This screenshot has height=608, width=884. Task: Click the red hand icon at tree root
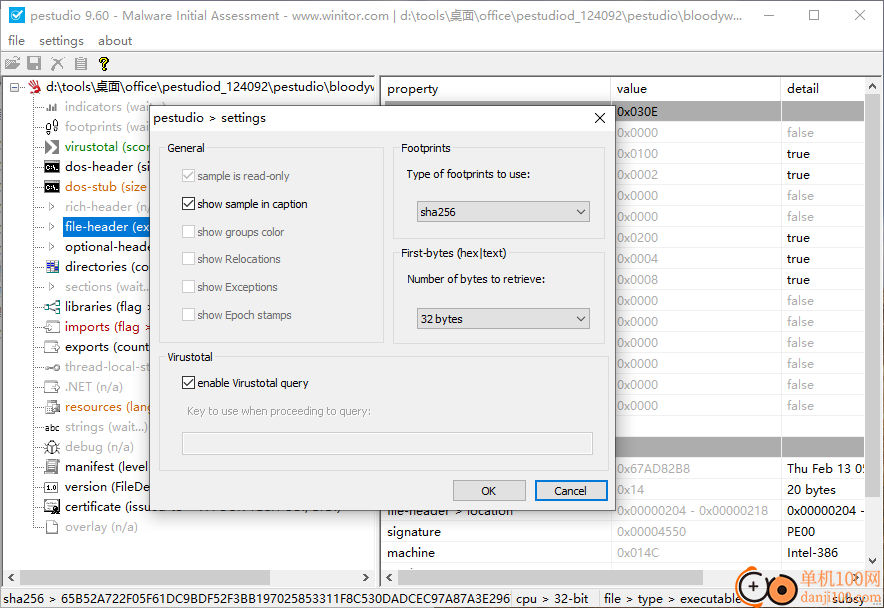pyautogui.click(x=36, y=86)
